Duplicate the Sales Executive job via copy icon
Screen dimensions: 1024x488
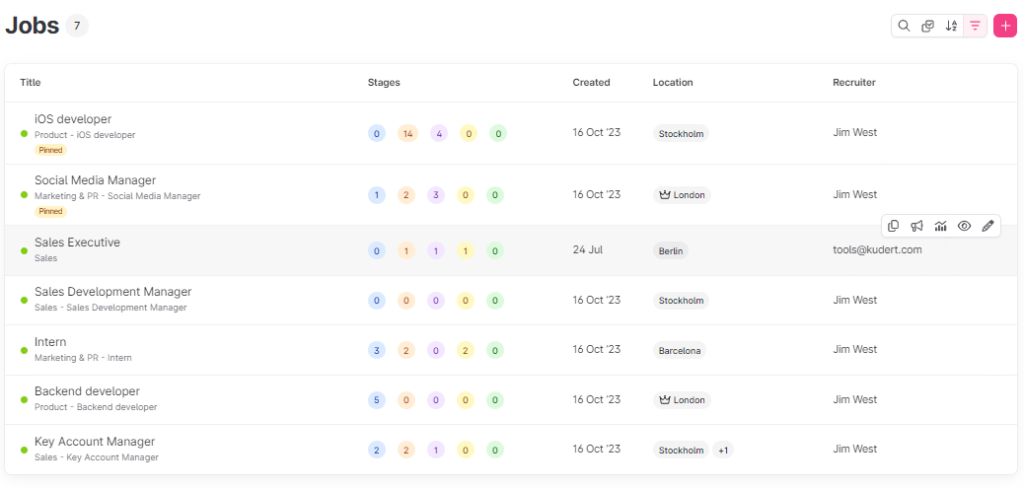[894, 226]
